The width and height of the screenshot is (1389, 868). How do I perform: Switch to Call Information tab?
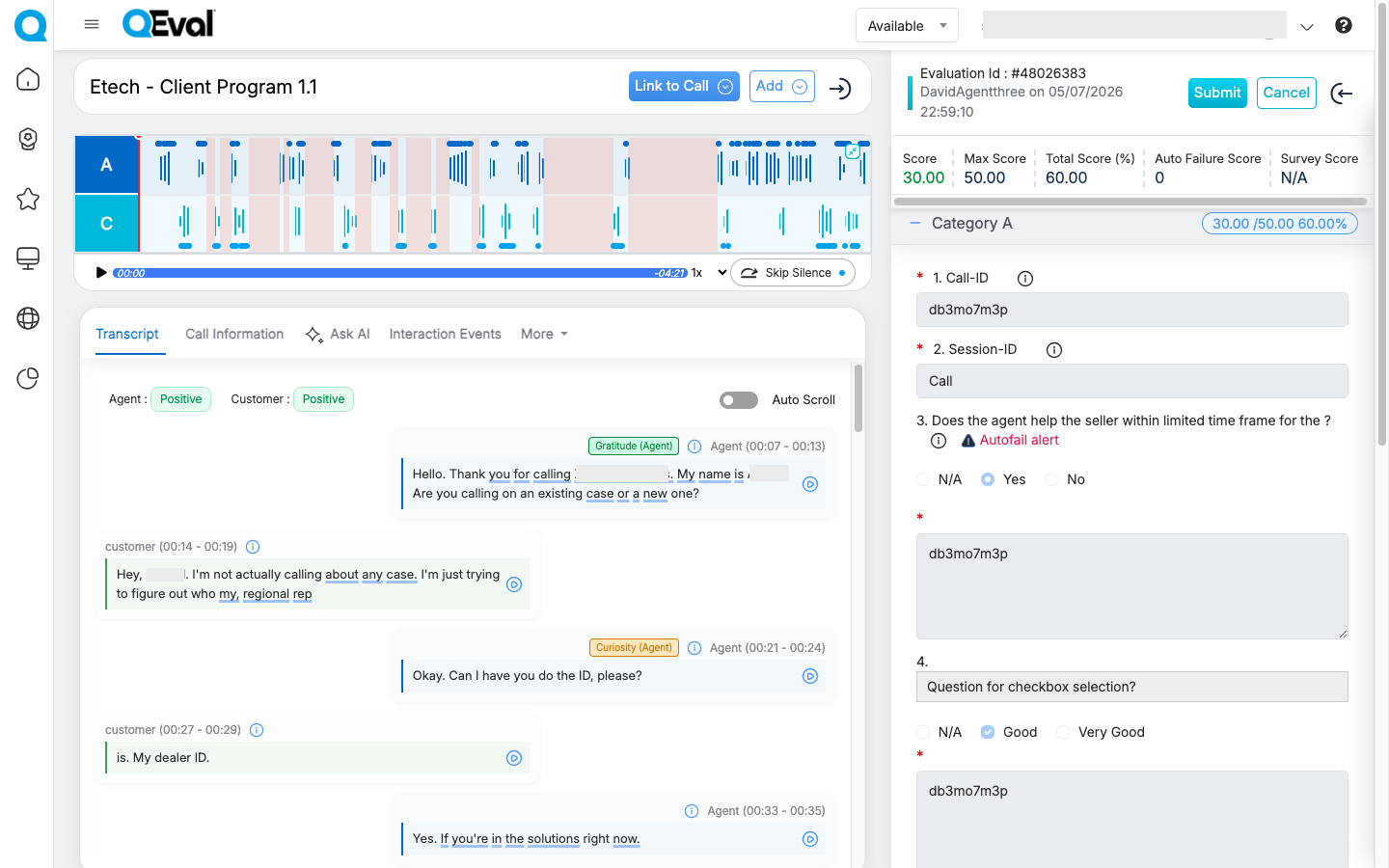tap(234, 334)
